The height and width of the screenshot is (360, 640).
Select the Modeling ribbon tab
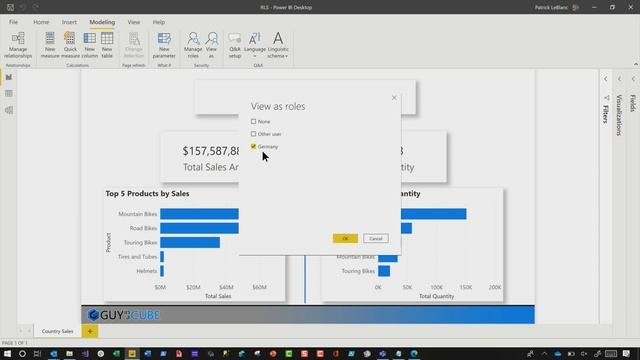(102, 22)
